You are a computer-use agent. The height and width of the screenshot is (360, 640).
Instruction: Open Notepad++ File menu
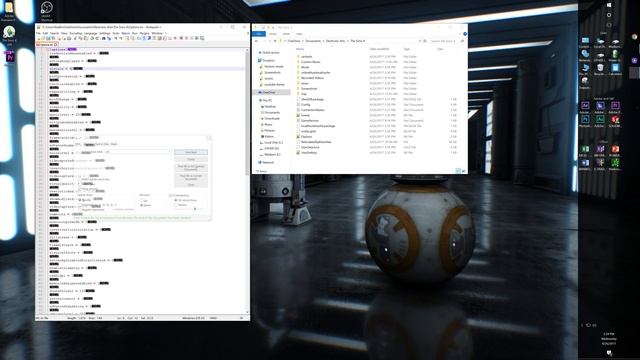[x=38, y=33]
